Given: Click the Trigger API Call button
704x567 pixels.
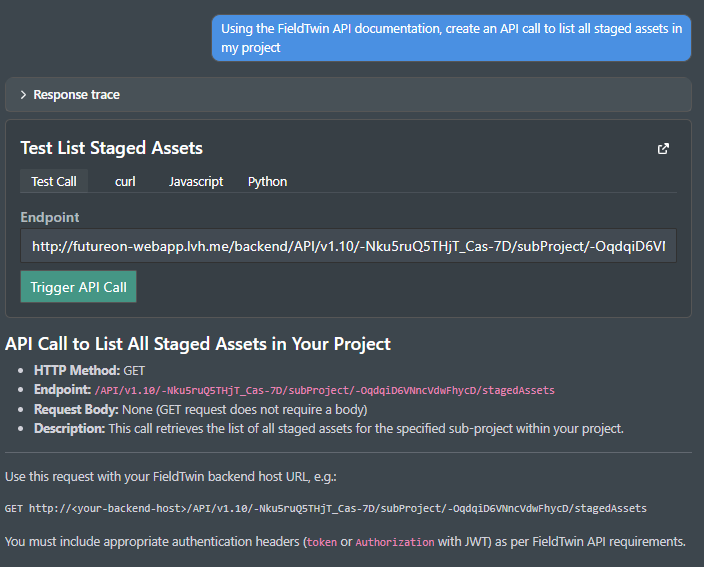Looking at the screenshot, I should tap(79, 287).
